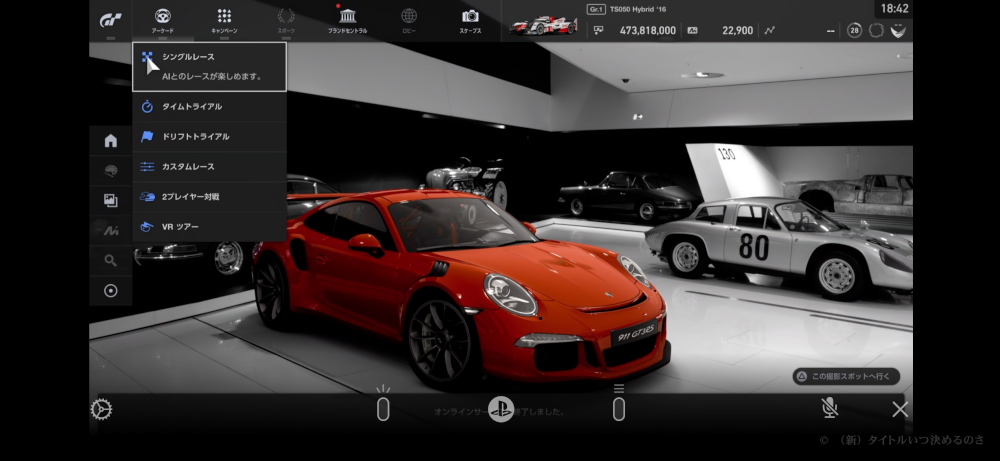
Task: Click the mileage value 22,900
Action: 737,30
